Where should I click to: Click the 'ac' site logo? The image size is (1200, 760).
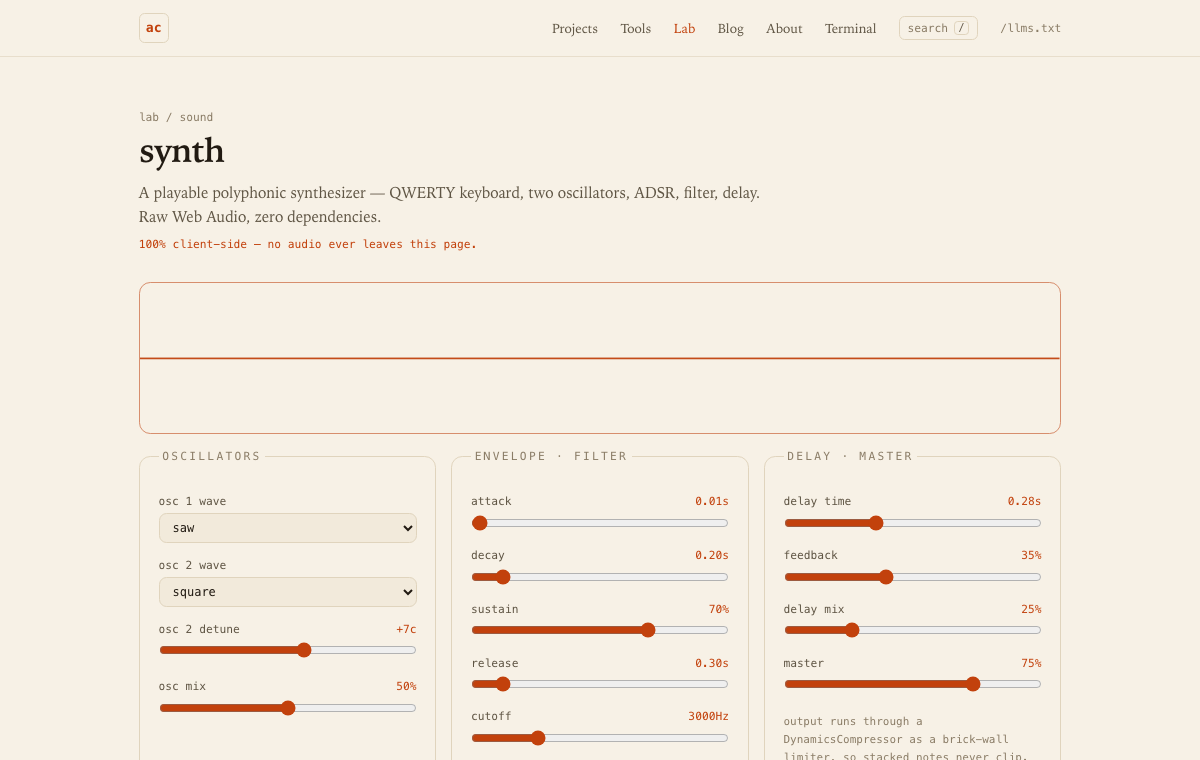tap(154, 28)
